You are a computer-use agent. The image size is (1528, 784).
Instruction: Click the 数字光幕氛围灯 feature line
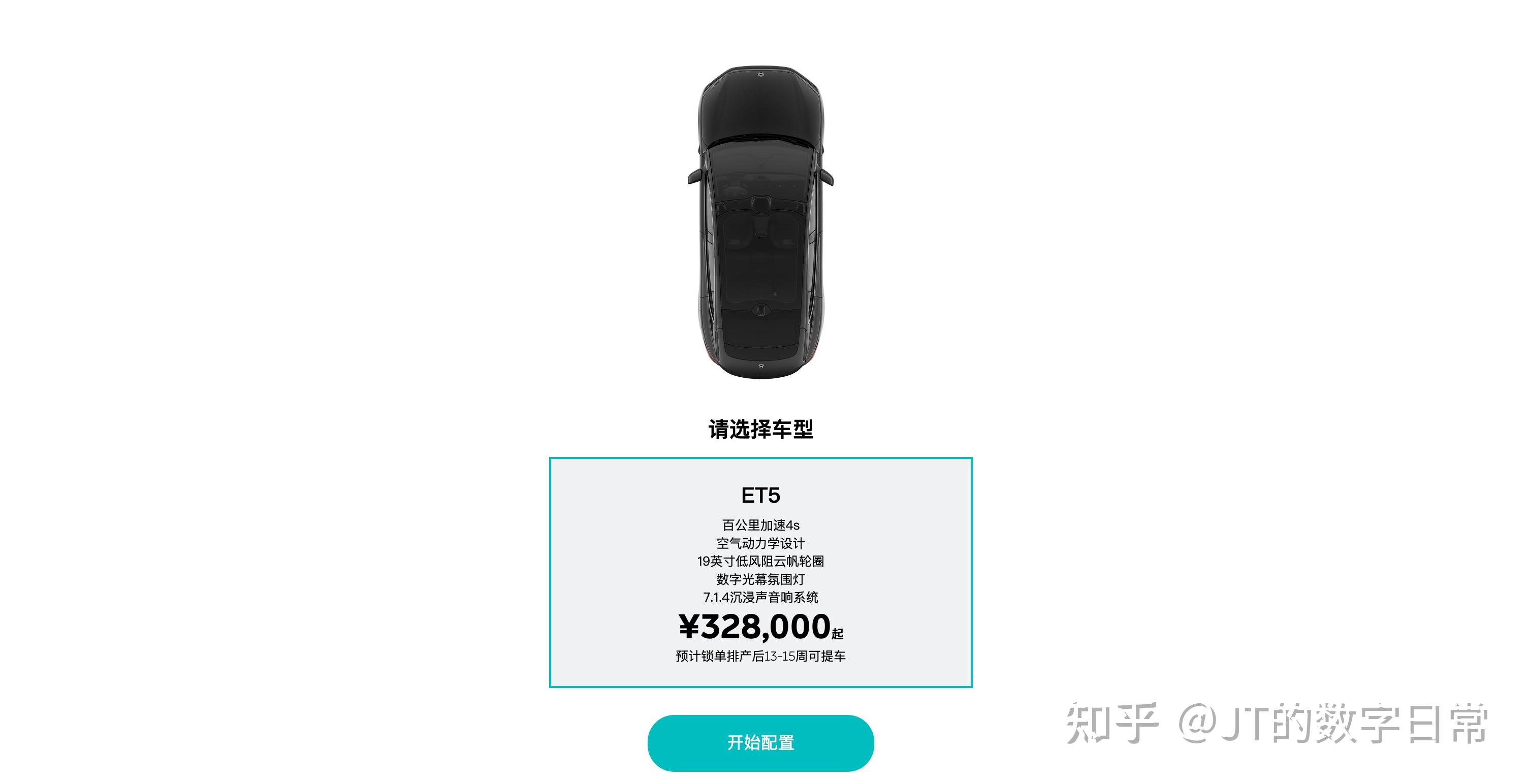click(x=760, y=579)
